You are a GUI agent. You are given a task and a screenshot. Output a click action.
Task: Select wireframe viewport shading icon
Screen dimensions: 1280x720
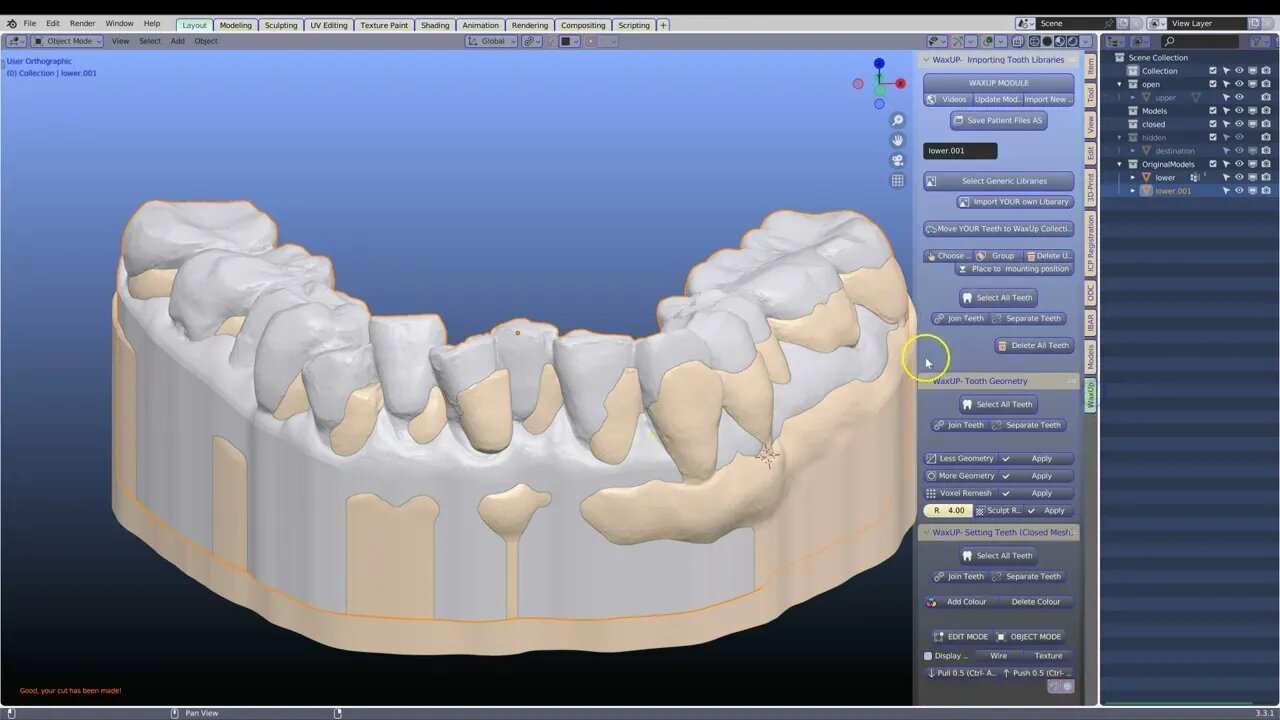(x=1033, y=41)
